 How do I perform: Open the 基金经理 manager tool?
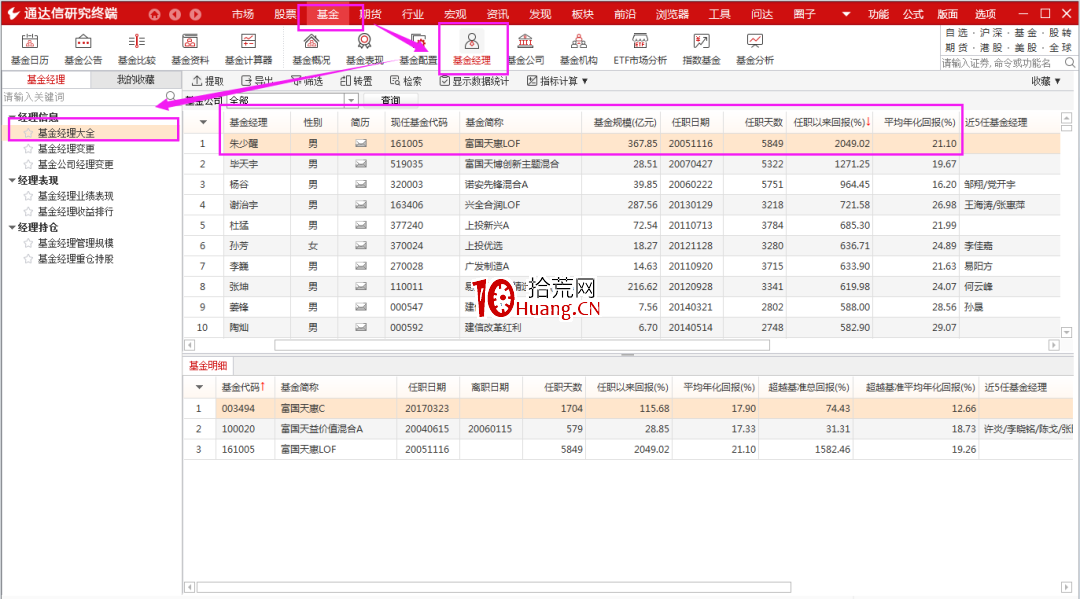tap(472, 50)
